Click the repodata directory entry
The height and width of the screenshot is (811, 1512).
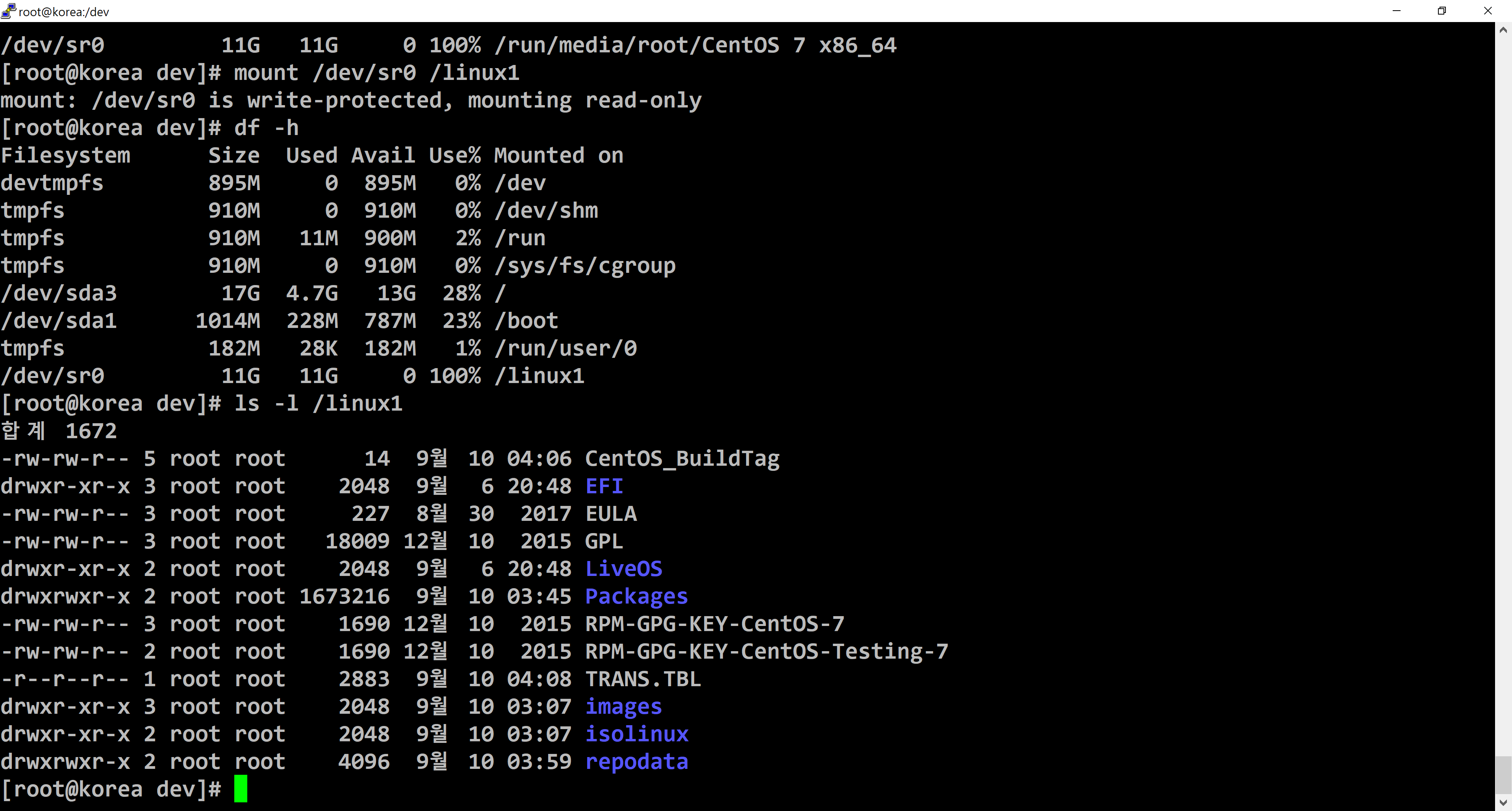tap(636, 762)
